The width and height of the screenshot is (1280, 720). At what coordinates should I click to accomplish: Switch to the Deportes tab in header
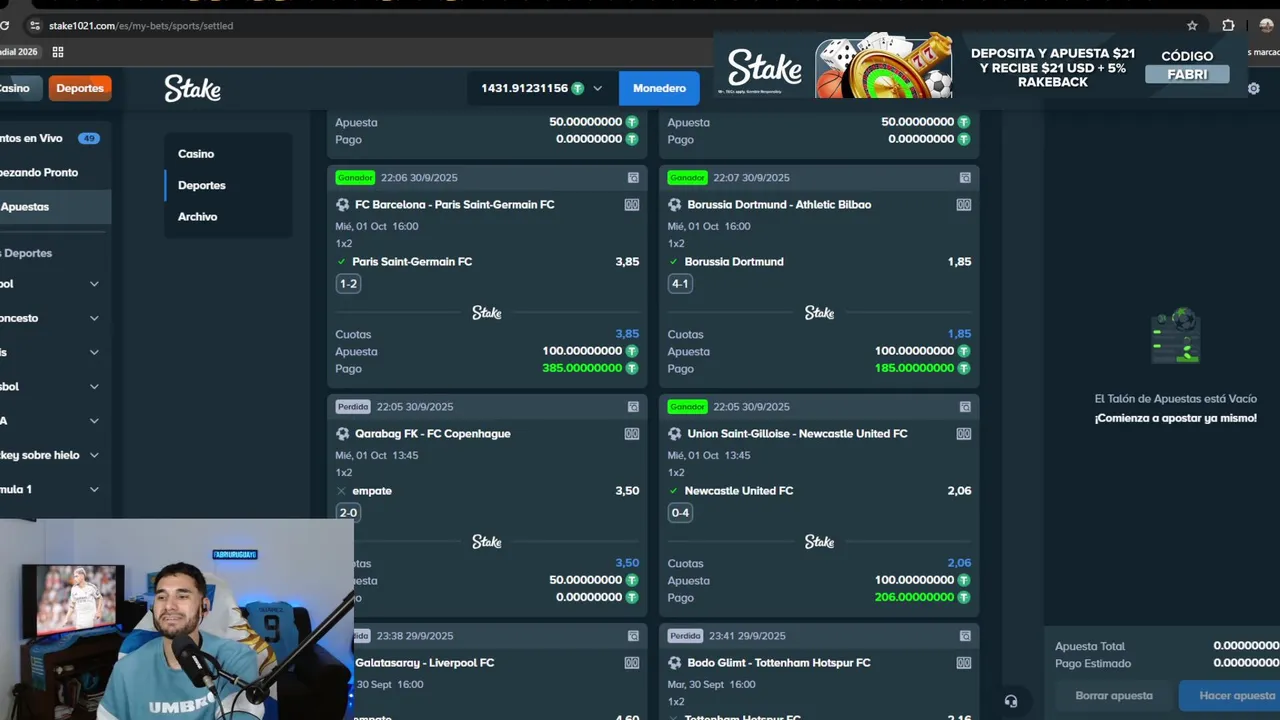[x=80, y=88]
